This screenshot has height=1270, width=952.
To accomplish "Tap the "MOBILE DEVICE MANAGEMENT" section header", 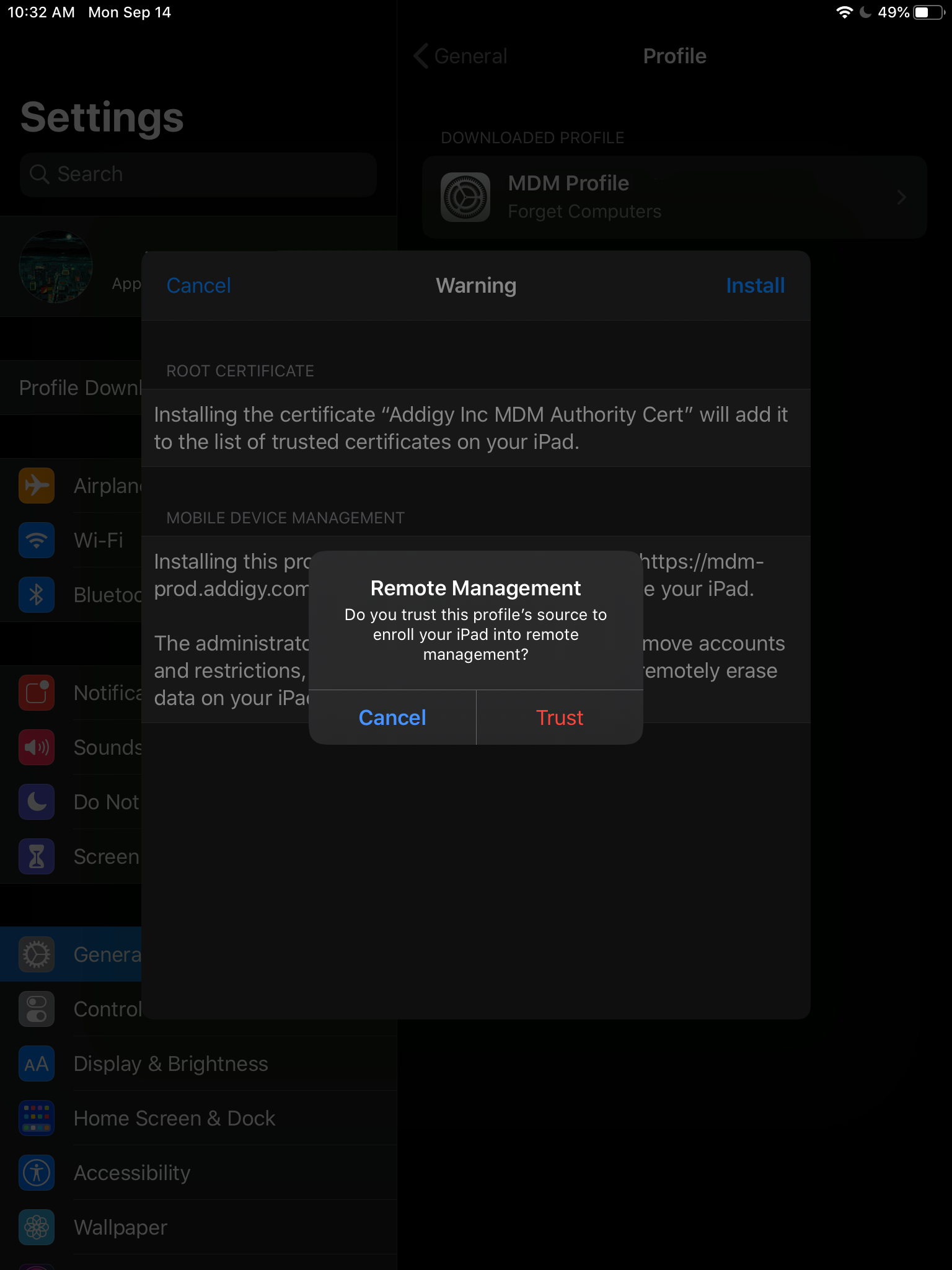I will tap(285, 518).
